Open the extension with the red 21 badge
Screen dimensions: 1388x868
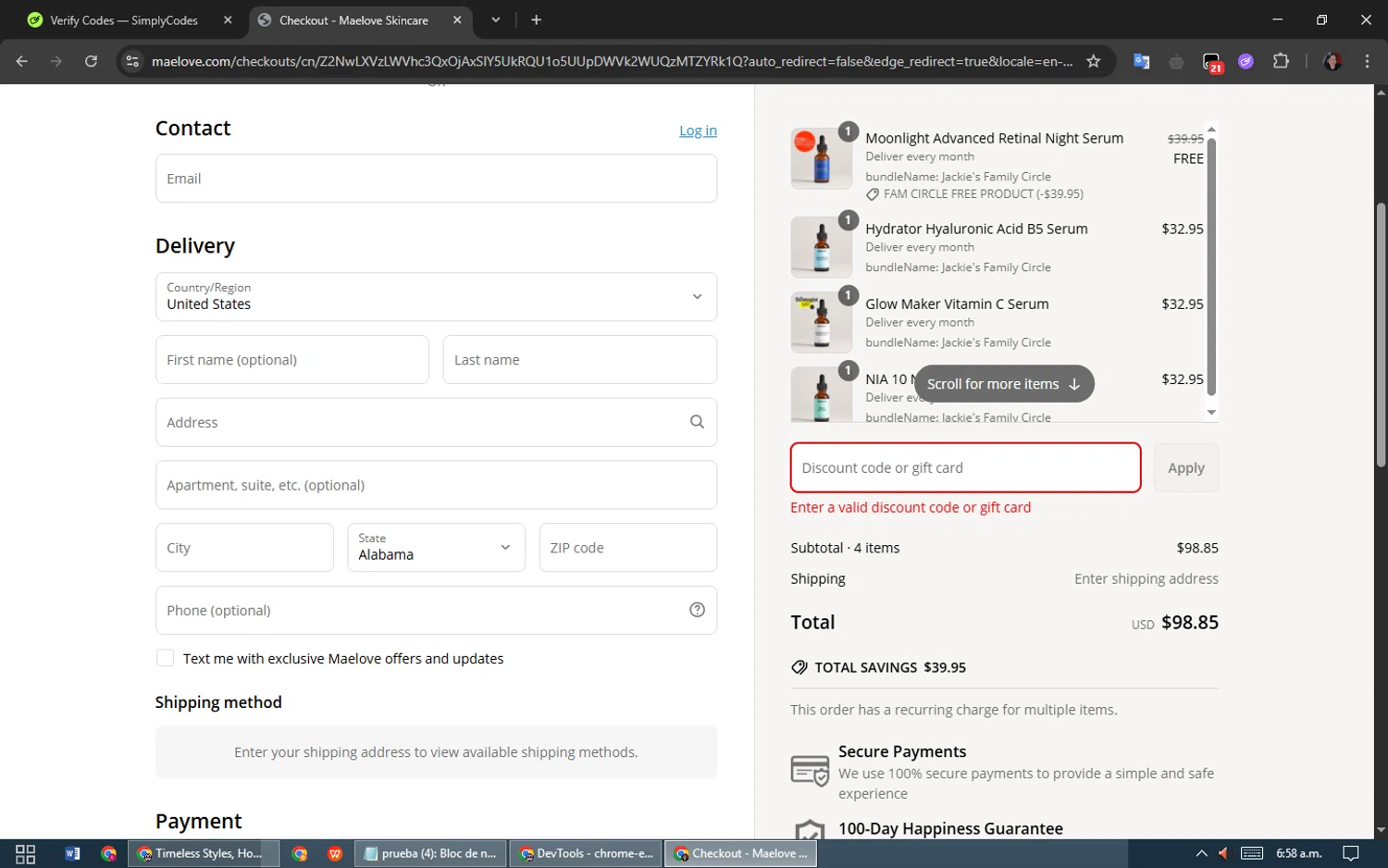click(x=1211, y=62)
